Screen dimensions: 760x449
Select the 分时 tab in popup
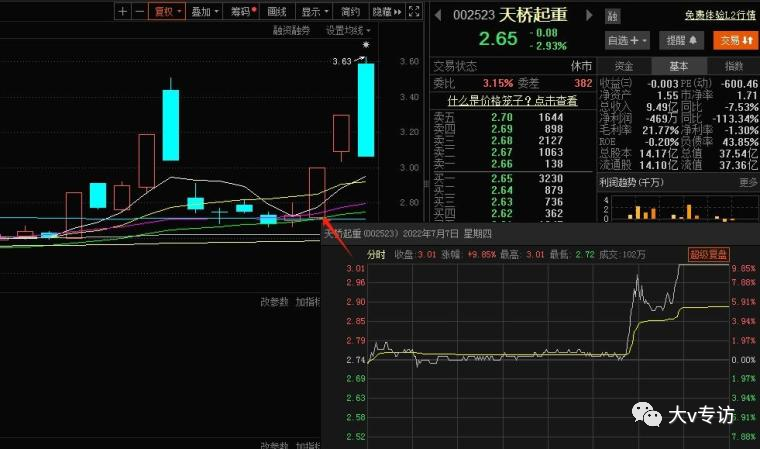(376, 255)
